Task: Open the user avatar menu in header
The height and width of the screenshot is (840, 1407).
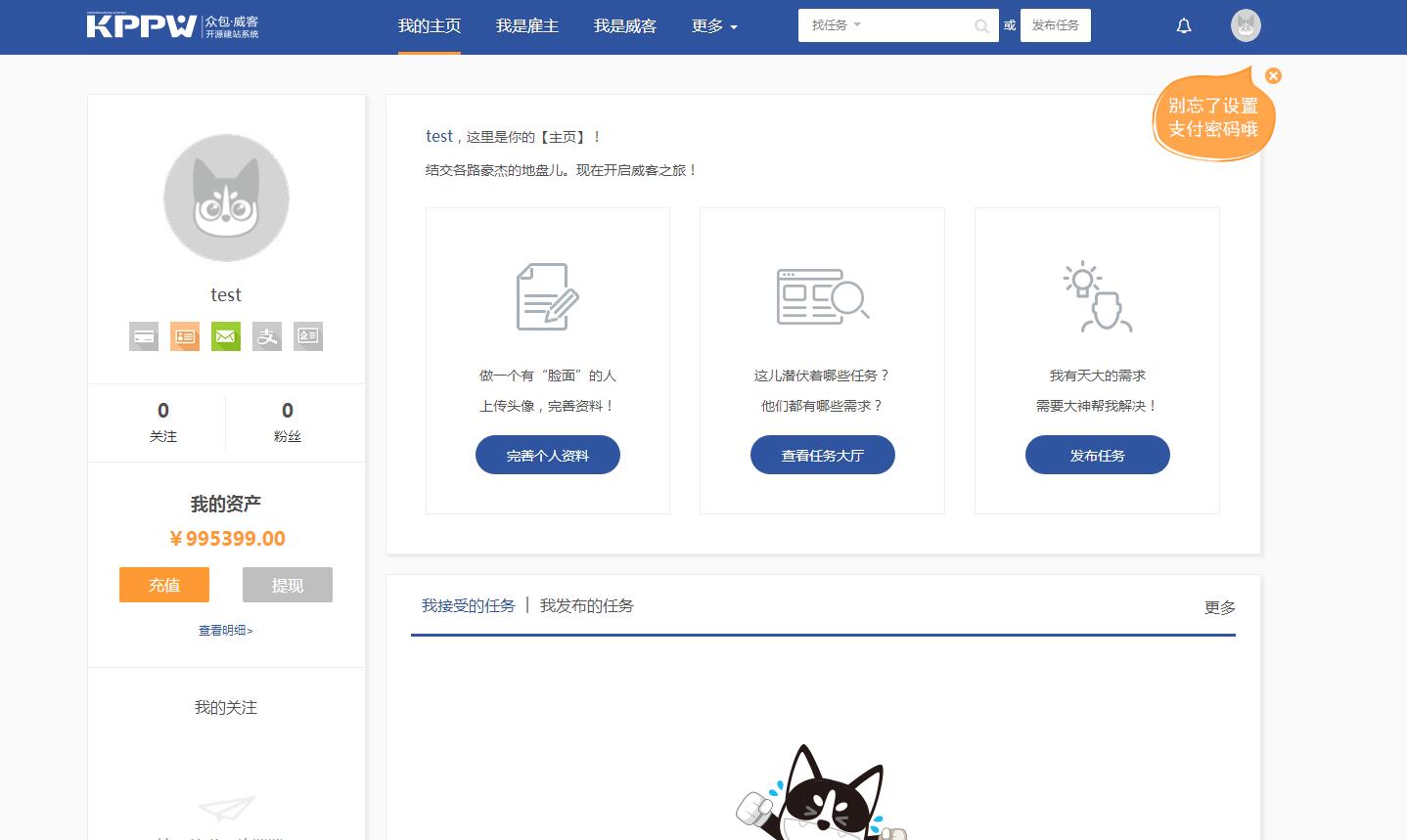Action: click(x=1246, y=25)
